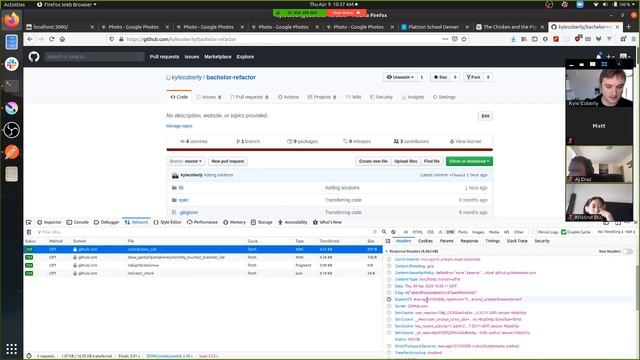
Task: Toggle the Disable Cache checkbox
Action: (x=564, y=232)
